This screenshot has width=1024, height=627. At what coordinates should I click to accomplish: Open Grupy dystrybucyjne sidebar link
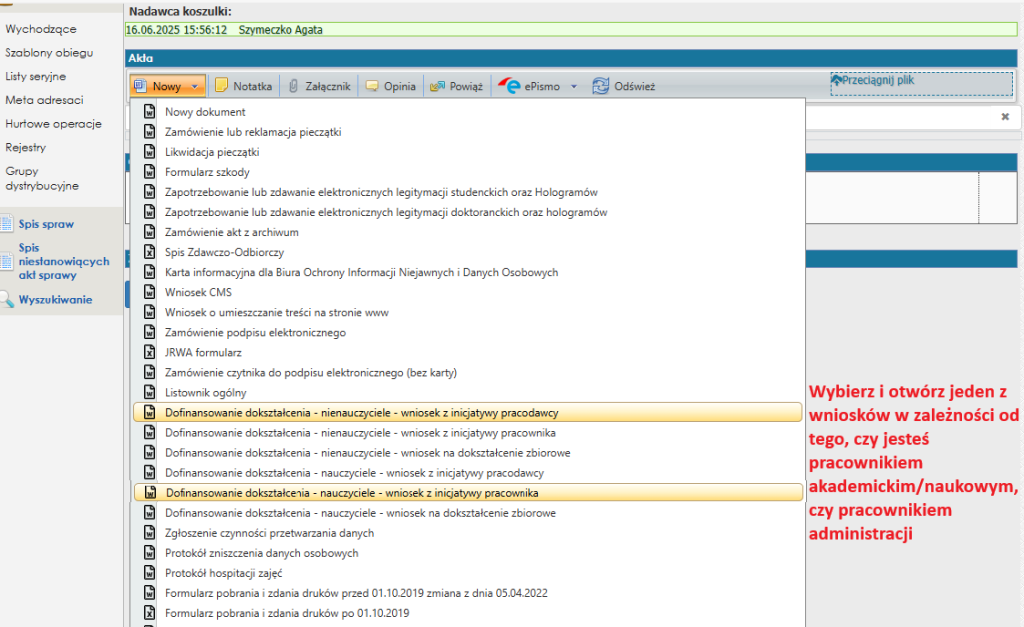[x=42, y=178]
